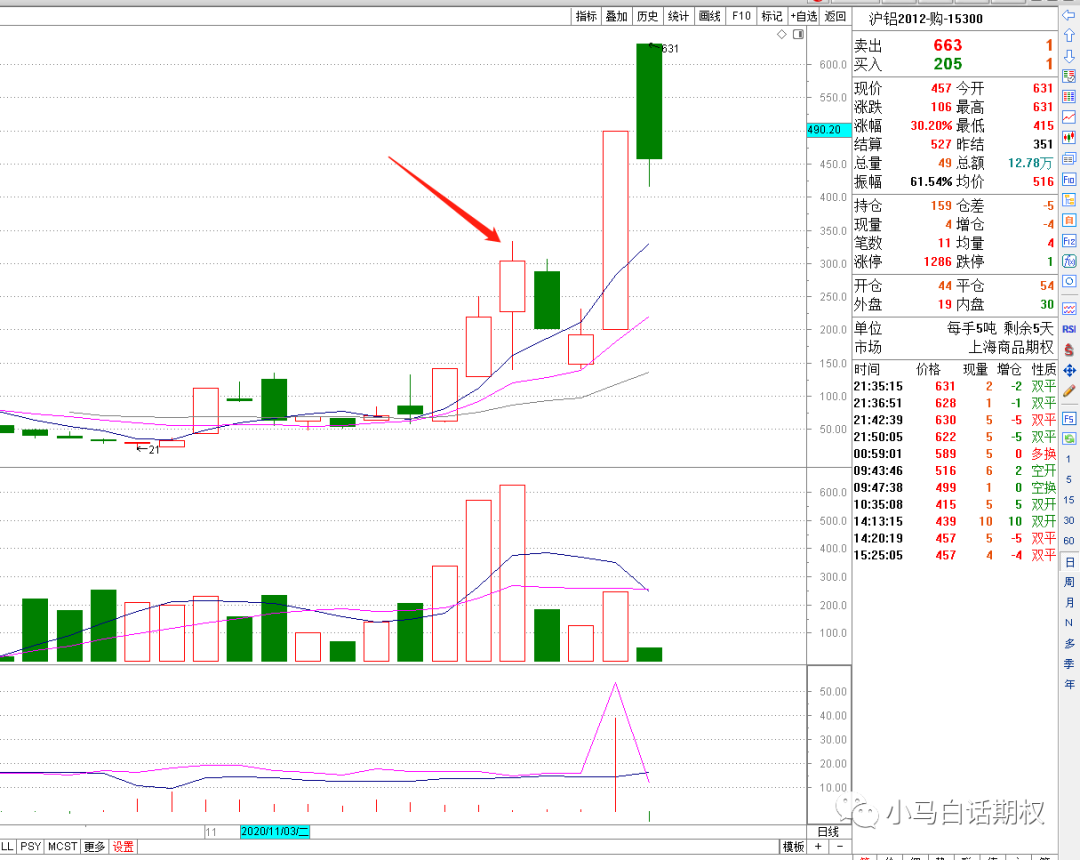Select the 季 quarterly period
The image size is (1080, 860).
pyautogui.click(x=1069, y=664)
